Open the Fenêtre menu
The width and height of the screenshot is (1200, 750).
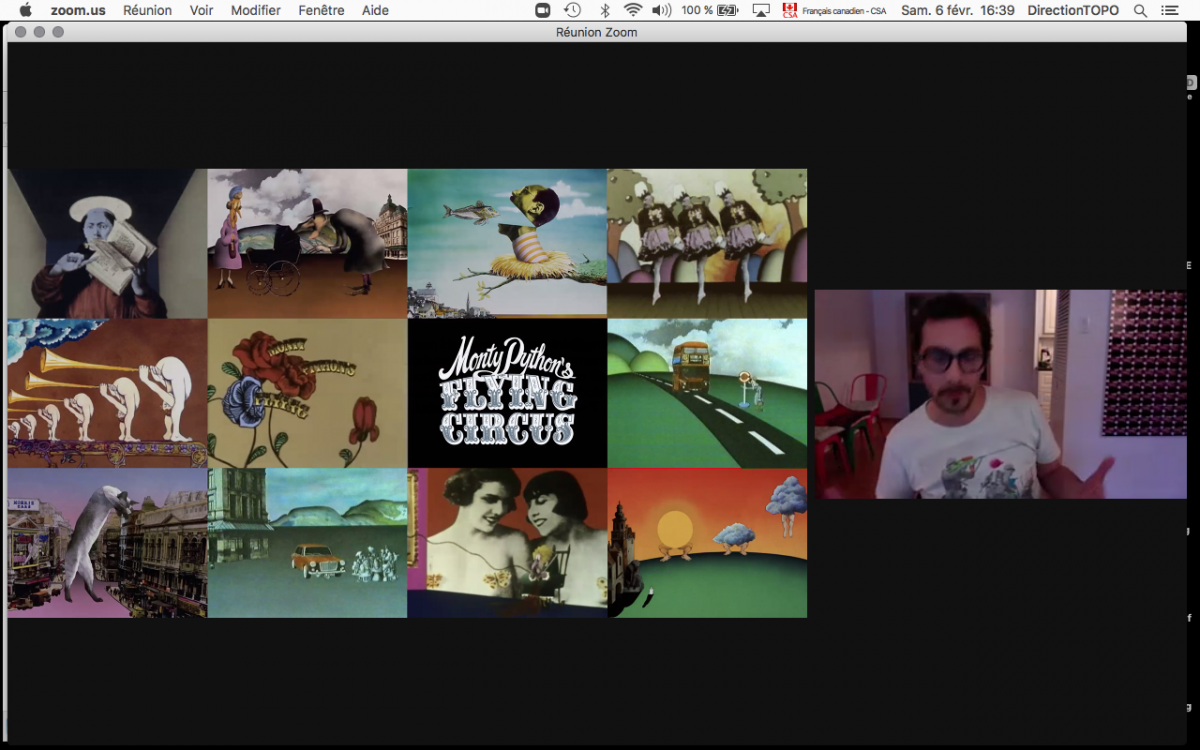(321, 10)
